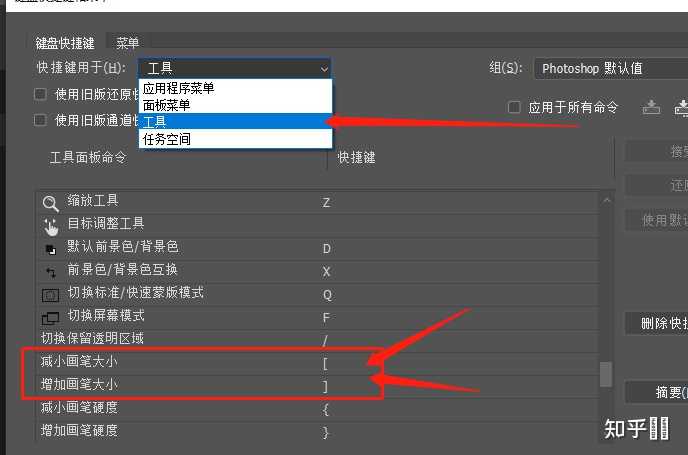
Task: Click shortcut ] for 增加画笔大小
Action: 325,387
